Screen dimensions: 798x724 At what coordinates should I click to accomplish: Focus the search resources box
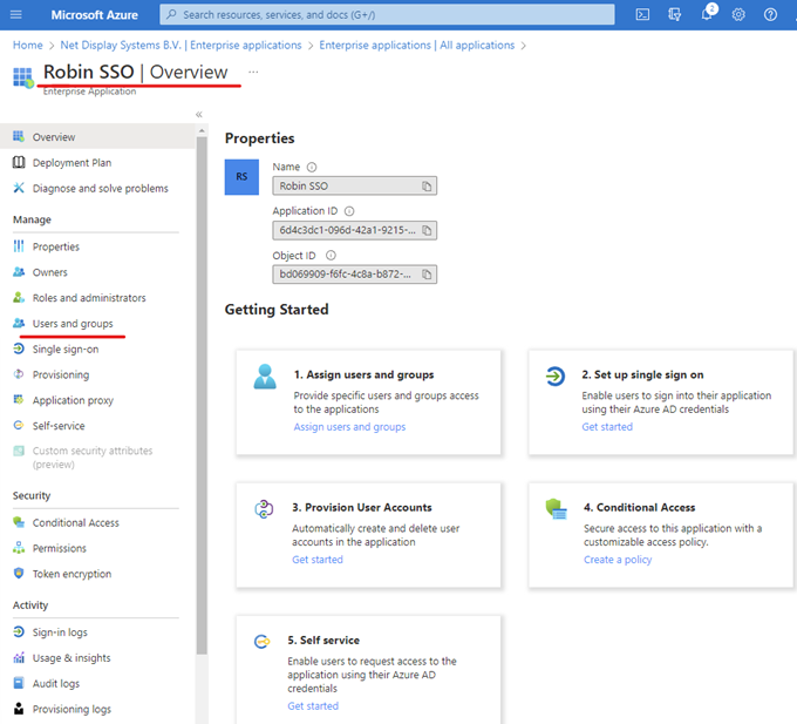pos(387,15)
